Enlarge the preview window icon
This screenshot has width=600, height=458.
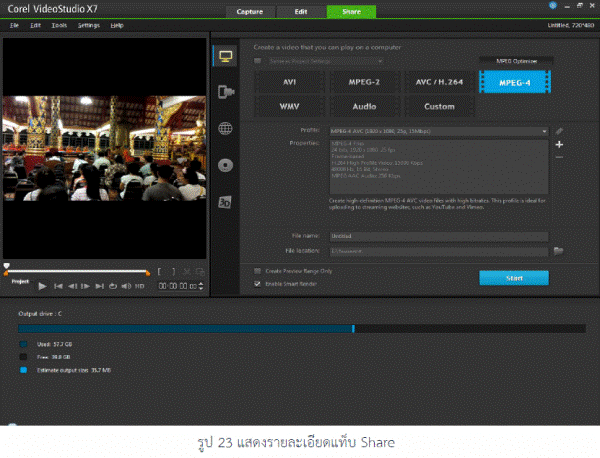point(200,272)
